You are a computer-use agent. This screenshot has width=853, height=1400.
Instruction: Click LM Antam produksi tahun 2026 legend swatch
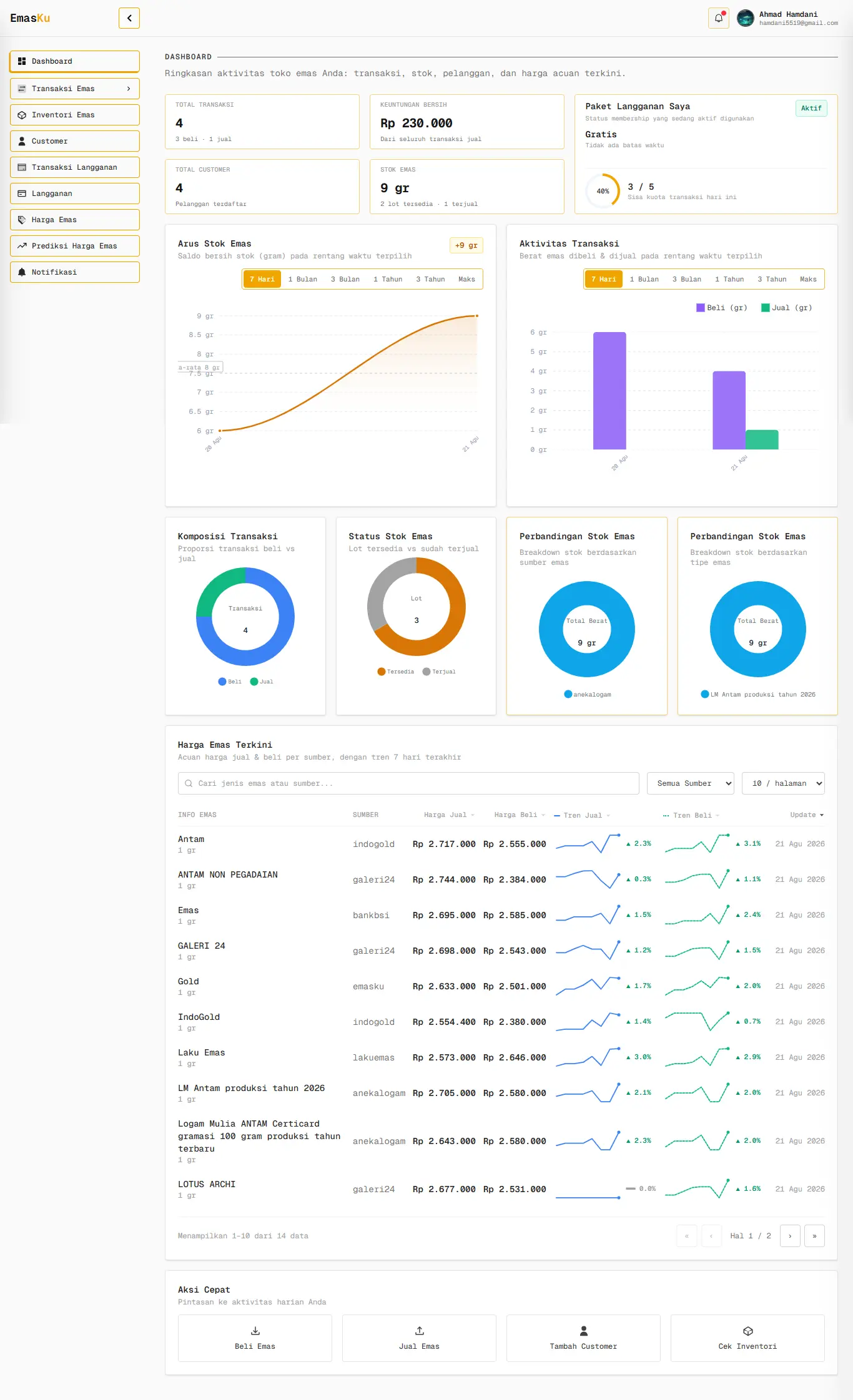tap(705, 694)
